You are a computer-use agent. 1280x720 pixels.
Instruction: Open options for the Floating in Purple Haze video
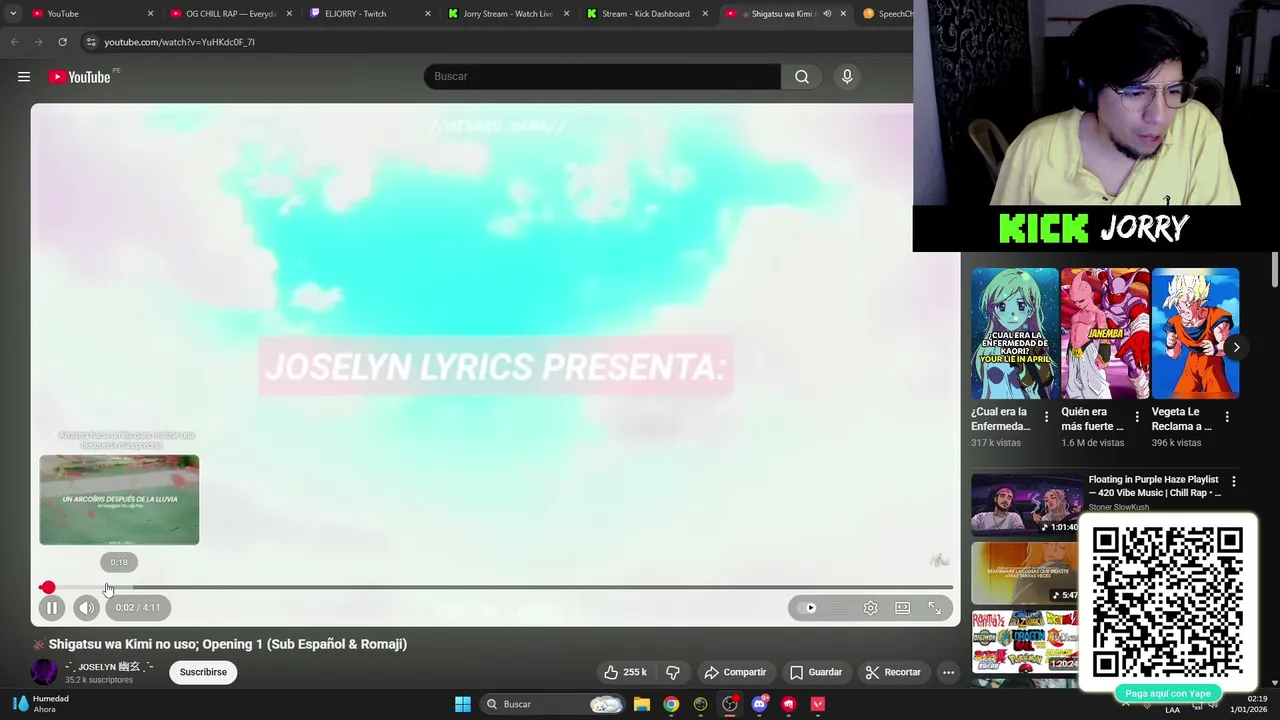(1233, 482)
